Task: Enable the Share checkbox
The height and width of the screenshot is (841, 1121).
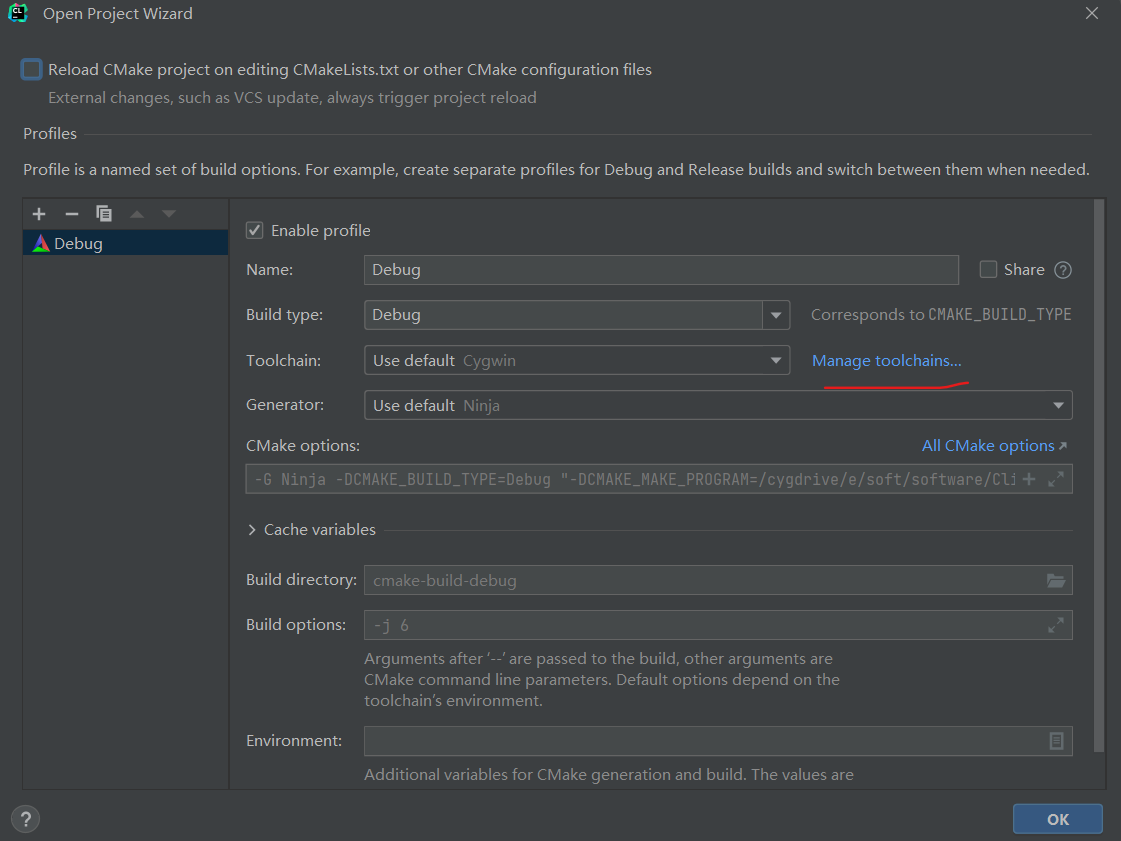Action: (988, 270)
